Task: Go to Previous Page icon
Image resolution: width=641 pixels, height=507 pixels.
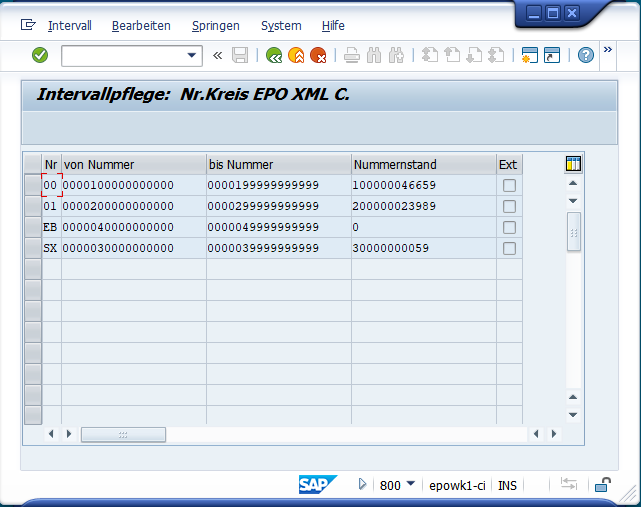Action: click(452, 55)
